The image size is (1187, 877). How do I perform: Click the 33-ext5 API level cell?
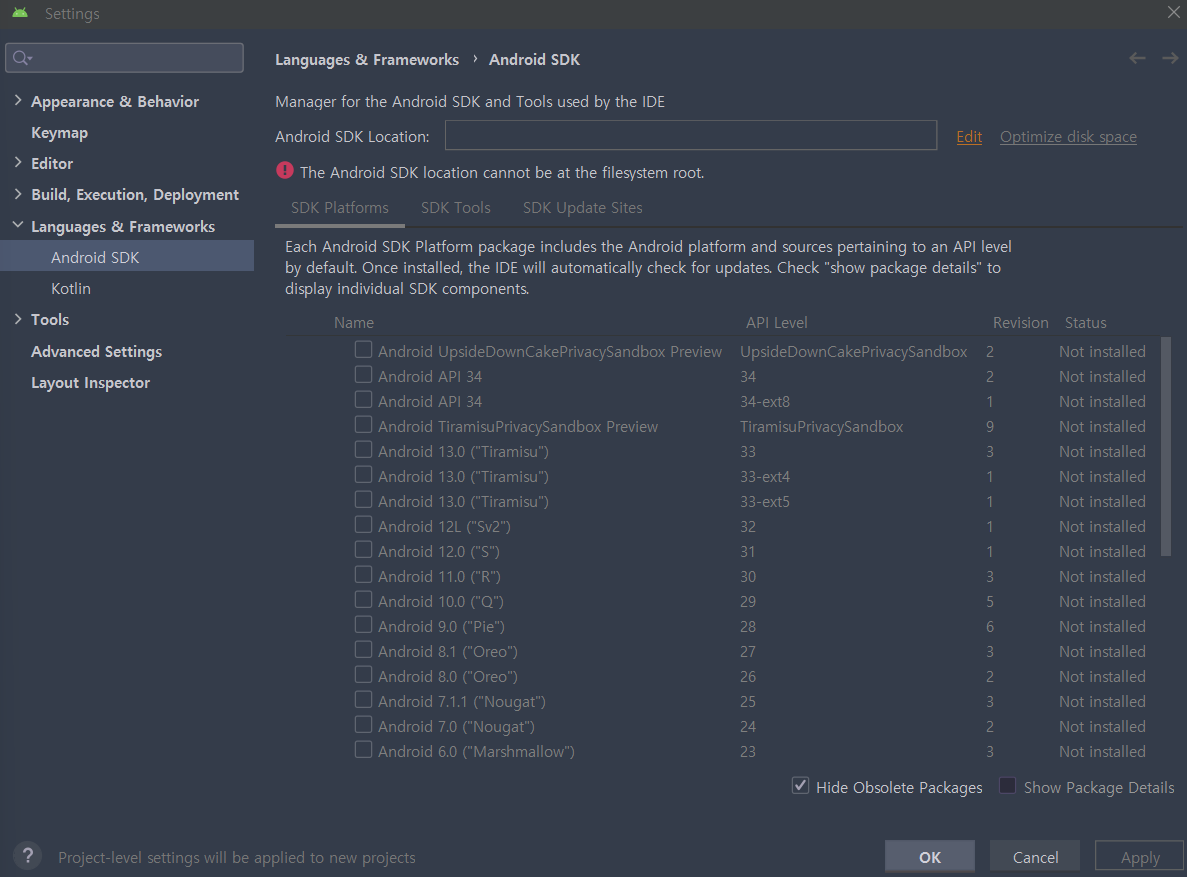click(765, 501)
